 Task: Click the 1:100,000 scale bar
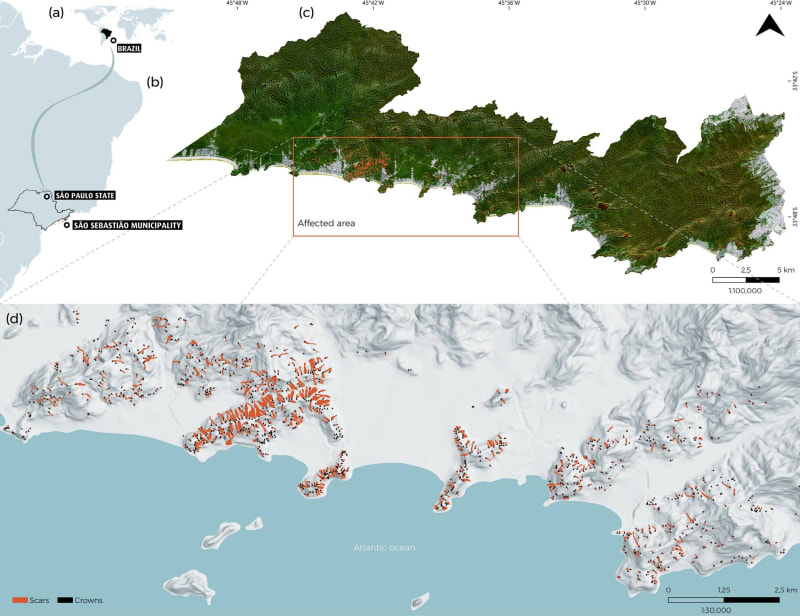pos(744,278)
